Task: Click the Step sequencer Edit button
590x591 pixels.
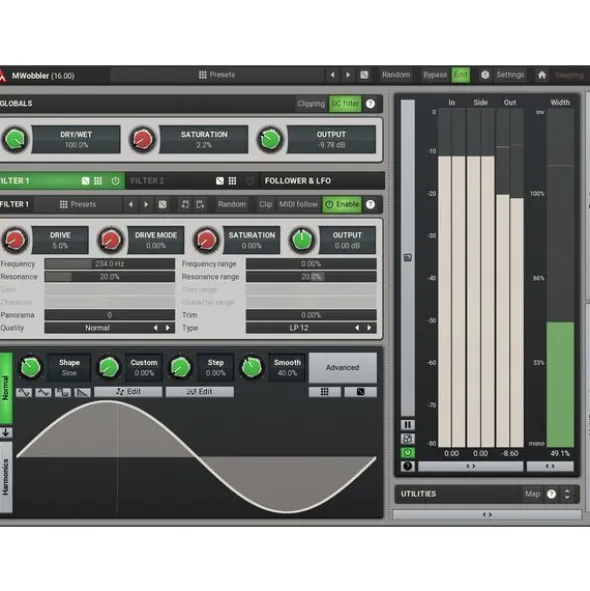Action: click(x=200, y=392)
